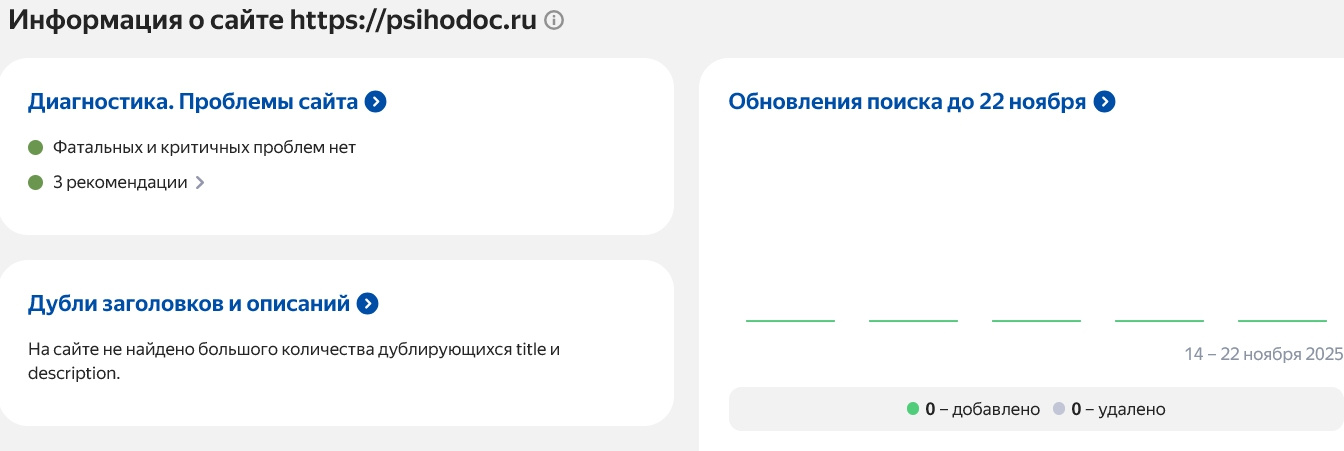
Task: Click the 14 – 22 ноября 2025 date range
Action: point(1263,354)
